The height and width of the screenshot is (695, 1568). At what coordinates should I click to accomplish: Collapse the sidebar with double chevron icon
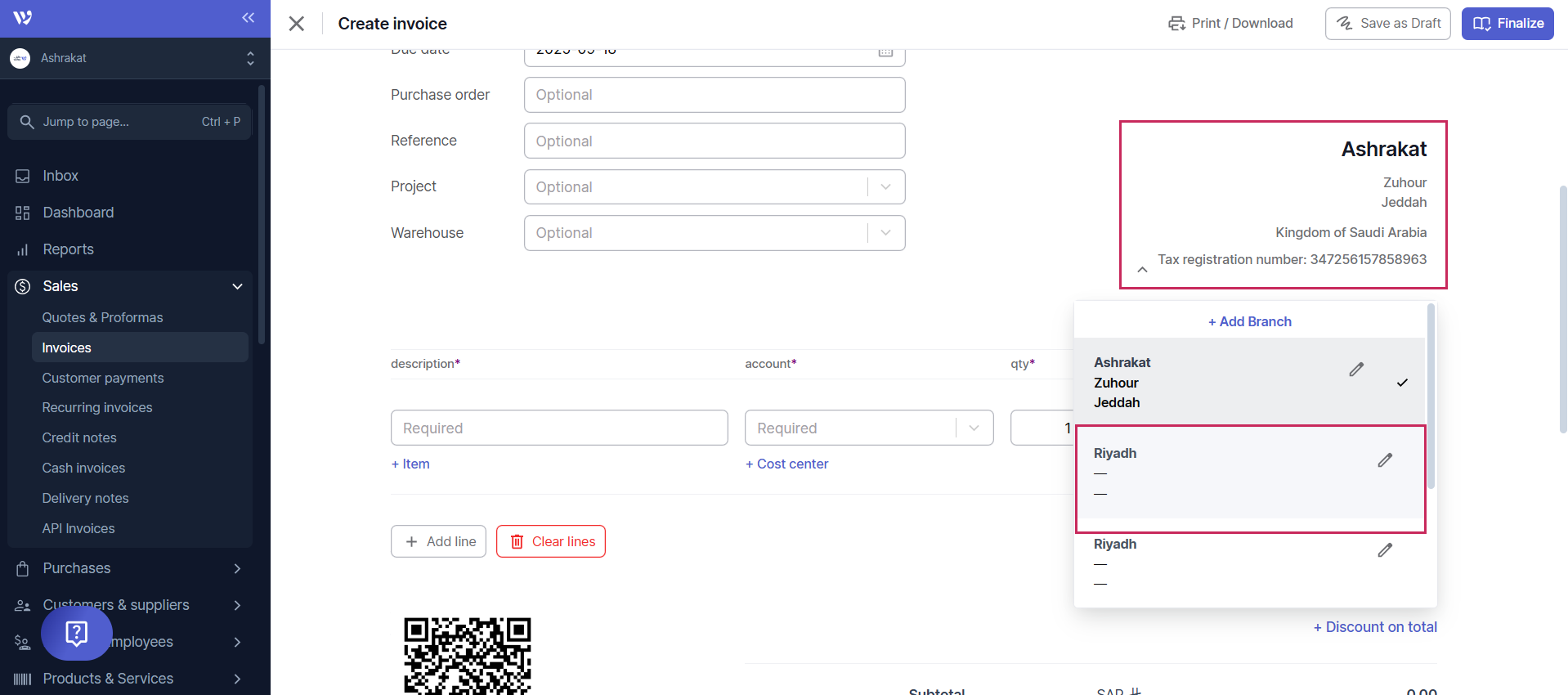pyautogui.click(x=248, y=18)
